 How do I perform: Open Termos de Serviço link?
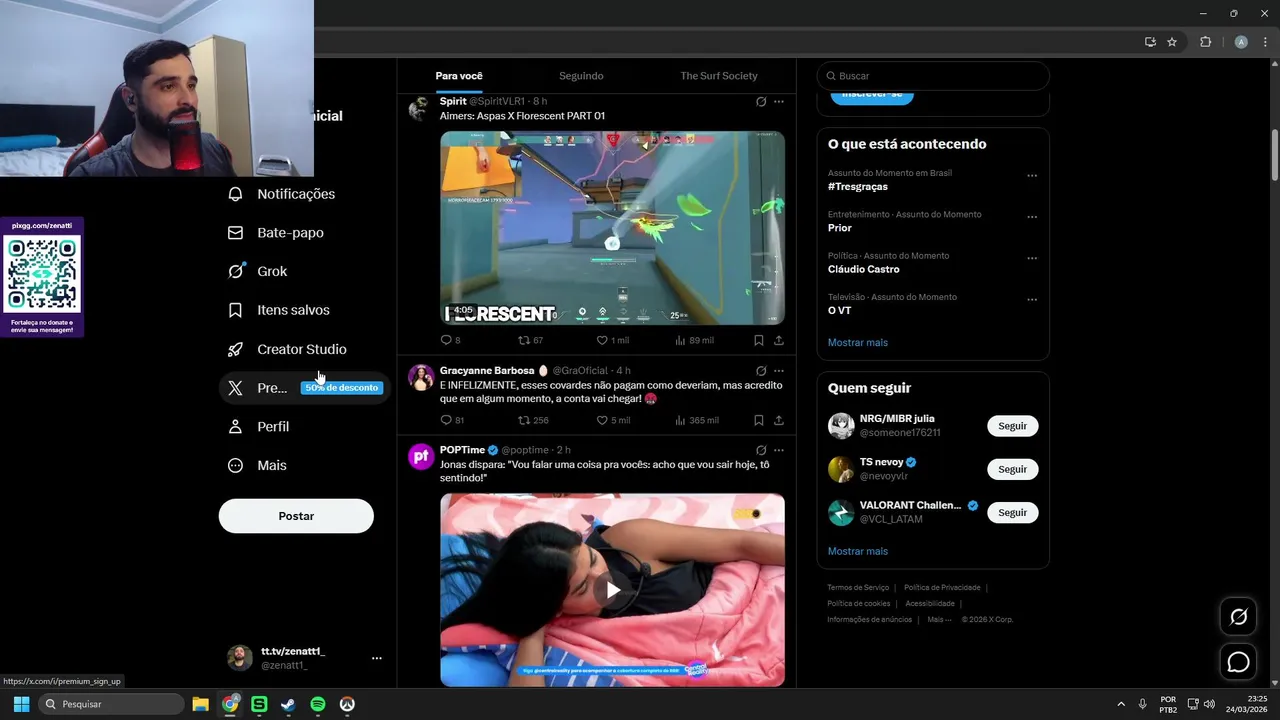pyautogui.click(x=858, y=588)
